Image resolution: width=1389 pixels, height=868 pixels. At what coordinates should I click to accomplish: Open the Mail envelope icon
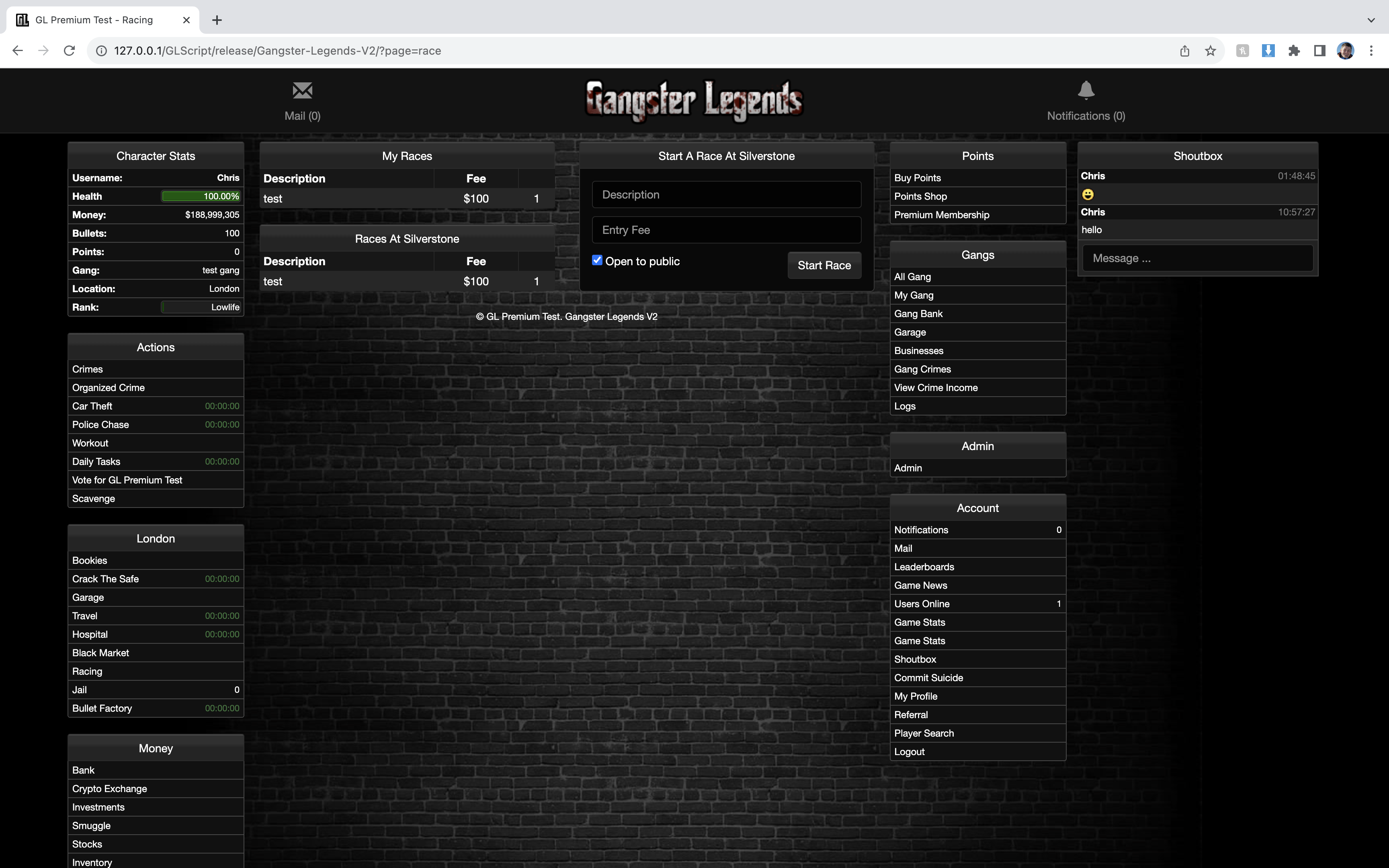(x=302, y=91)
